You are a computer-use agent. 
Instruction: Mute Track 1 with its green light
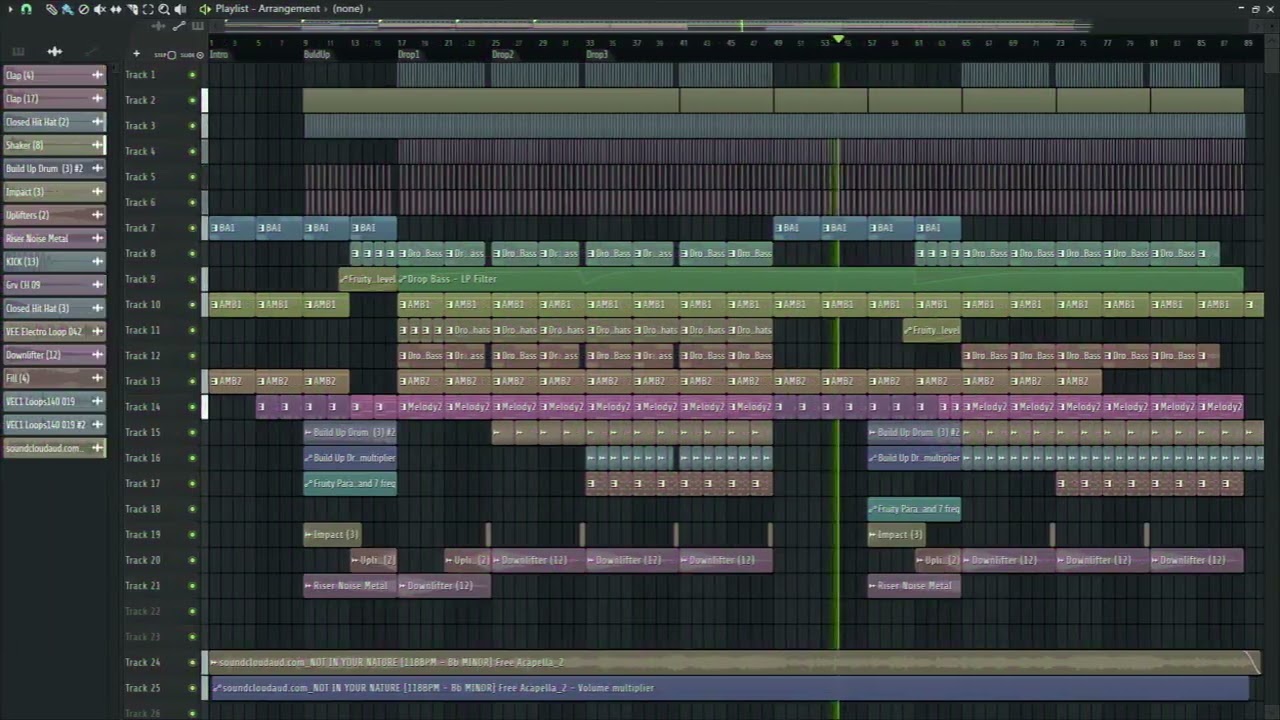pos(193,75)
